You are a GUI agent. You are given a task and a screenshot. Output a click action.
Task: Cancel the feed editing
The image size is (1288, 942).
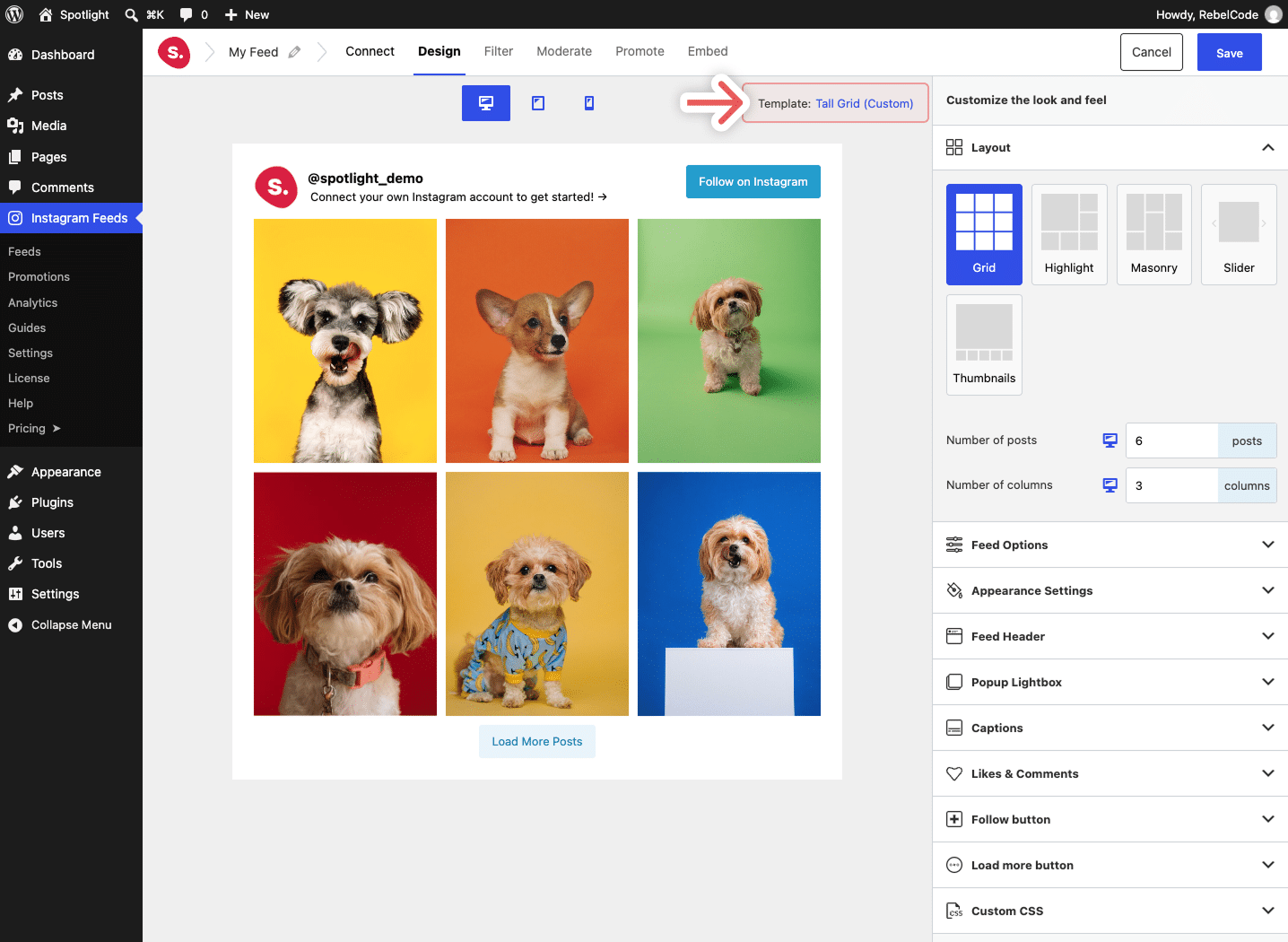(x=1152, y=52)
